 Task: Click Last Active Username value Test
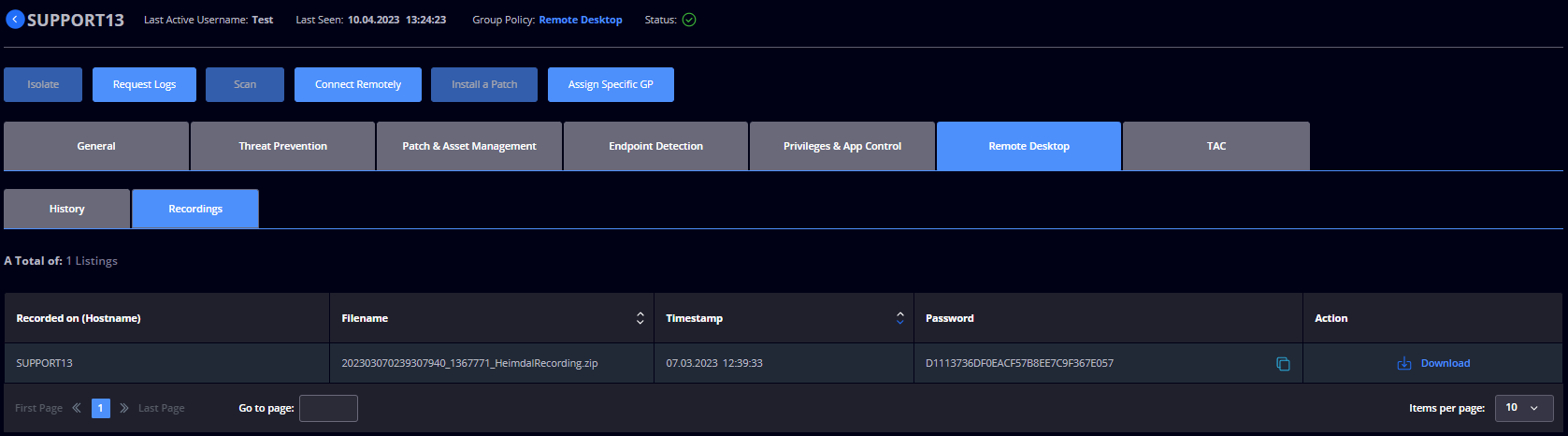click(x=263, y=20)
